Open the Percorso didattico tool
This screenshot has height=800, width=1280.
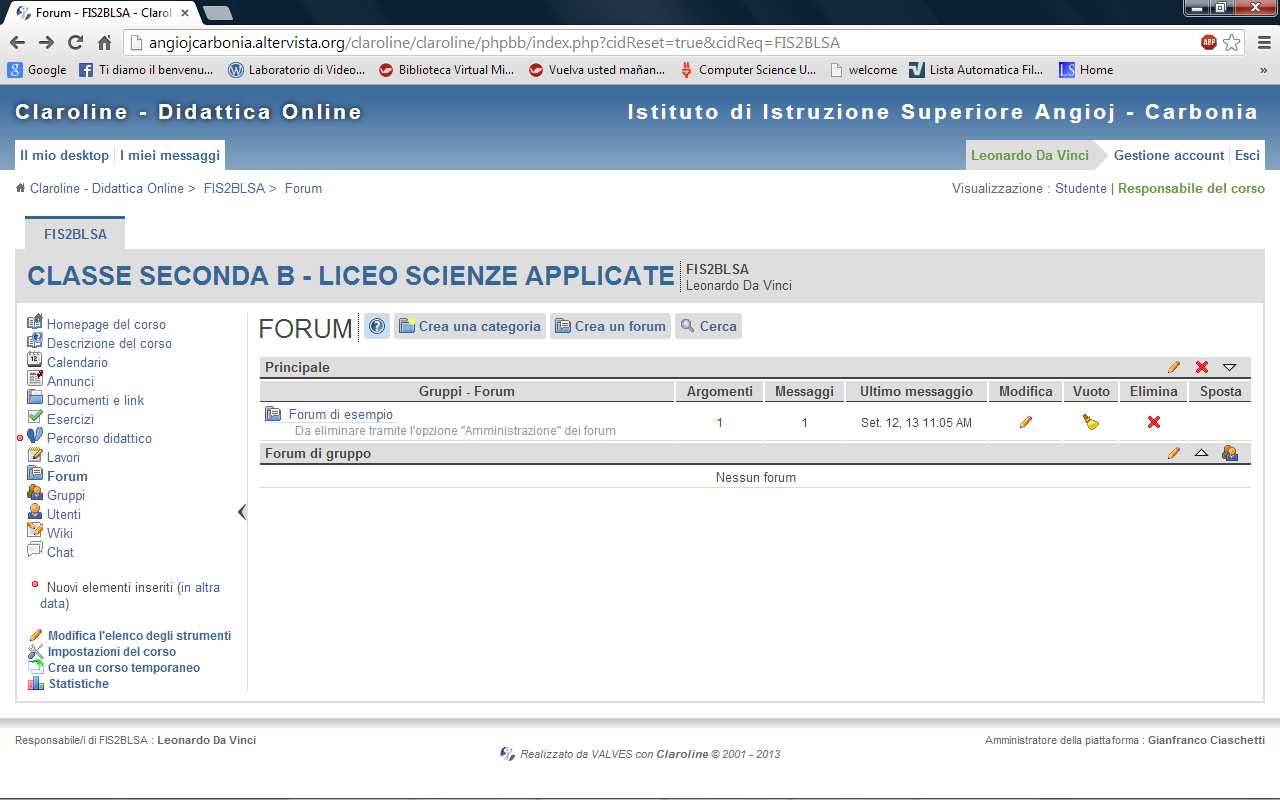point(99,438)
